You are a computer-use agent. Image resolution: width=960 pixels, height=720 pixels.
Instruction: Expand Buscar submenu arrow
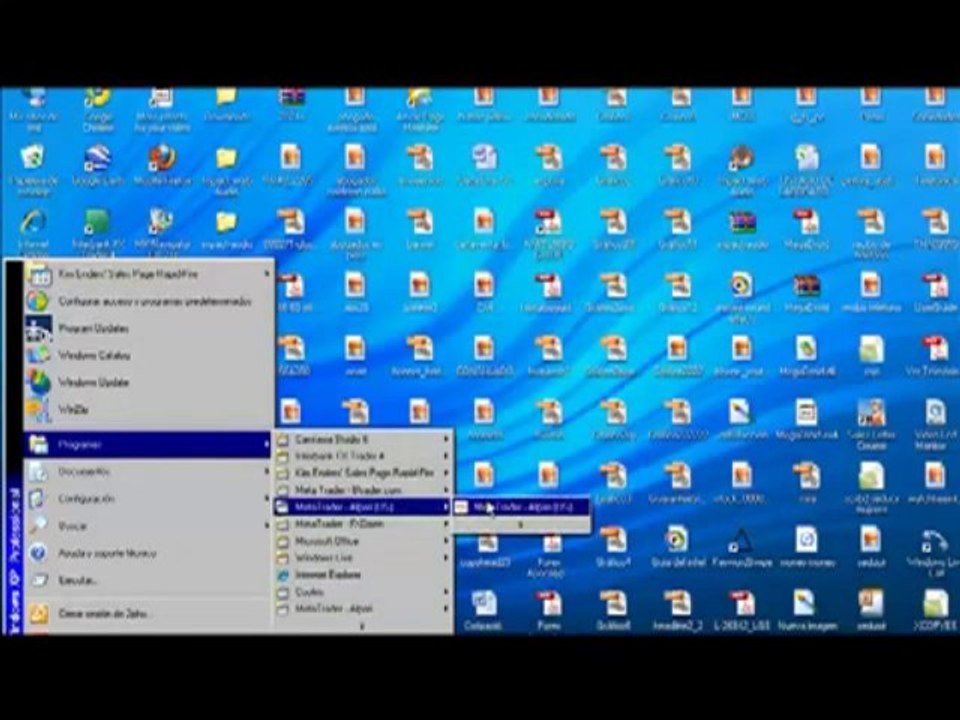pyautogui.click(x=266, y=526)
